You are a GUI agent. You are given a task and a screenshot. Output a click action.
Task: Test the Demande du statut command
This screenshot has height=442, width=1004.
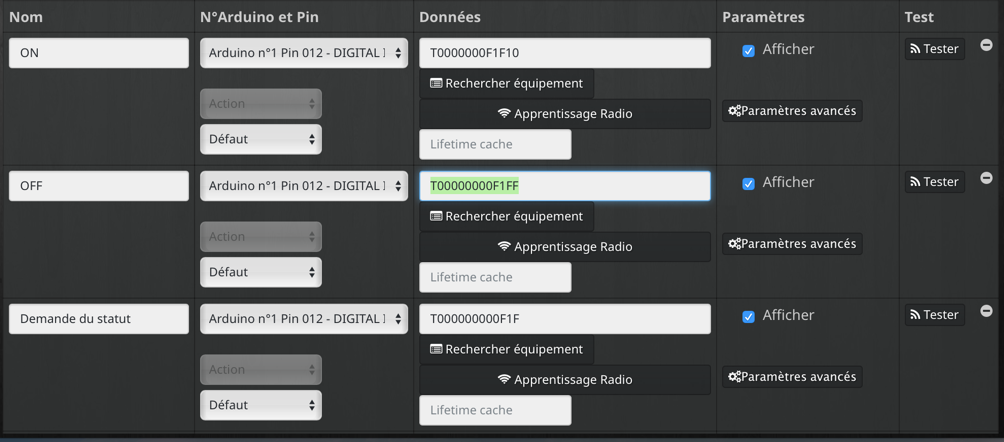tap(934, 315)
